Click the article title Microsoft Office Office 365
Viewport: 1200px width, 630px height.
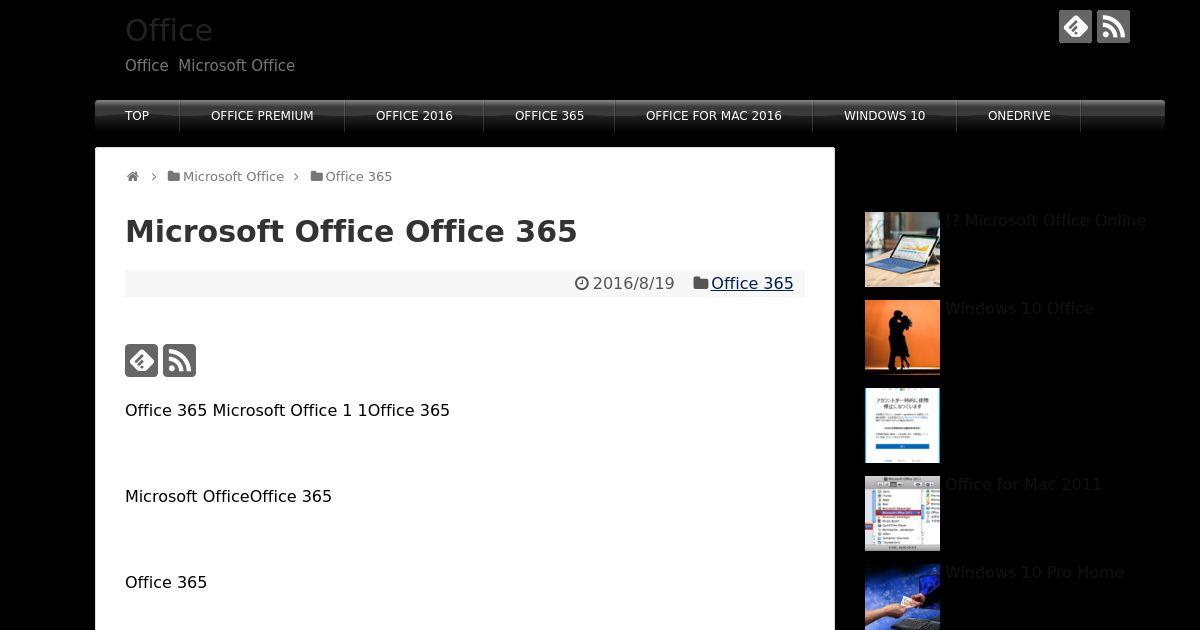click(351, 231)
